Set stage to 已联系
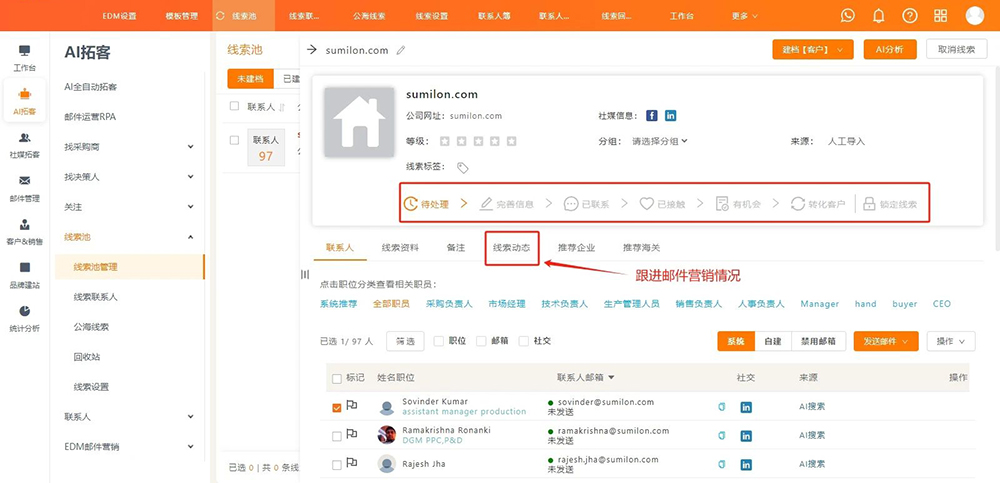The height and width of the screenshot is (483, 1000). (586, 204)
